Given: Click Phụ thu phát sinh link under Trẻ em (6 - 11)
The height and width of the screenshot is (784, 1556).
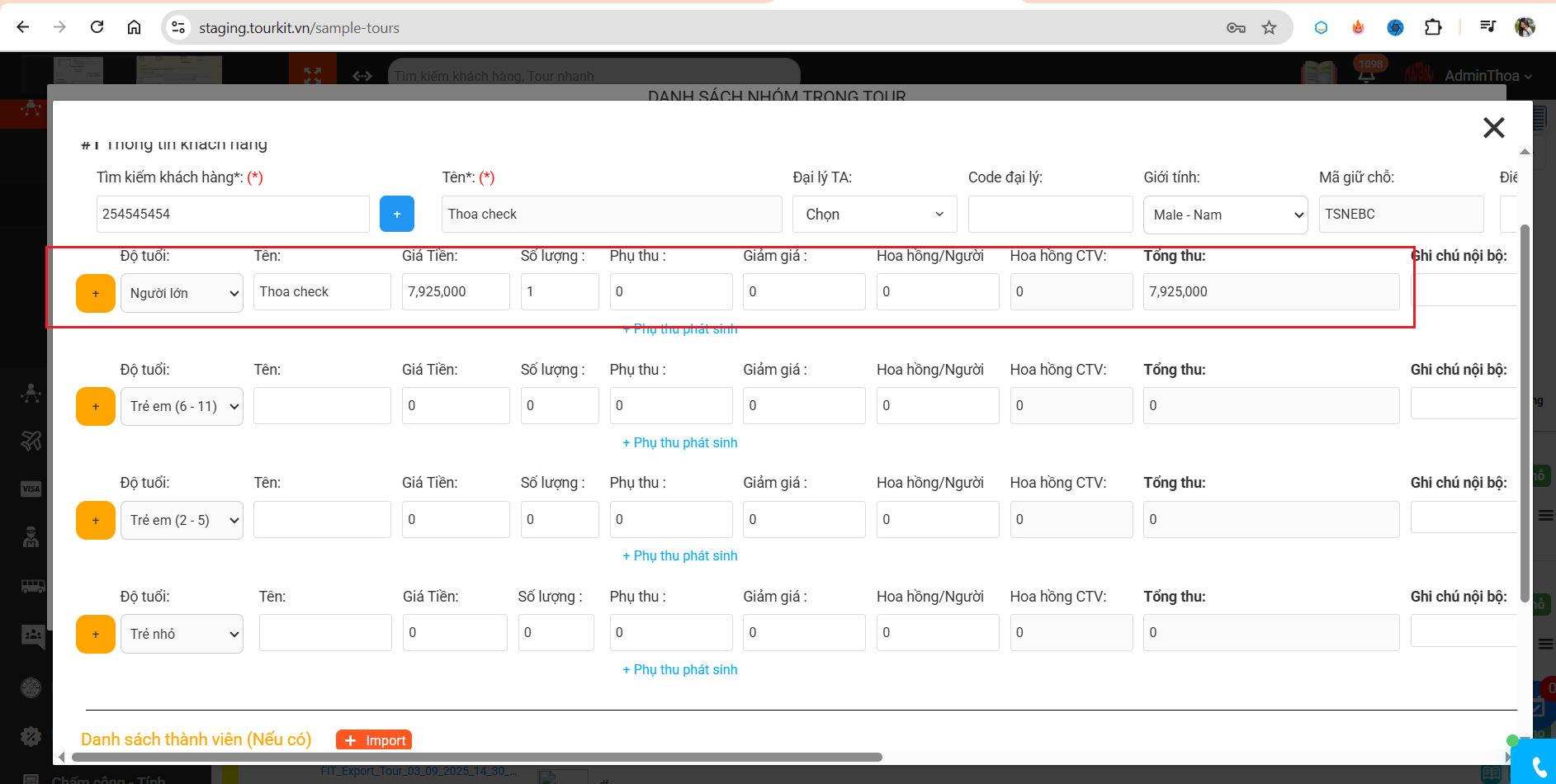Looking at the screenshot, I should pos(679,442).
